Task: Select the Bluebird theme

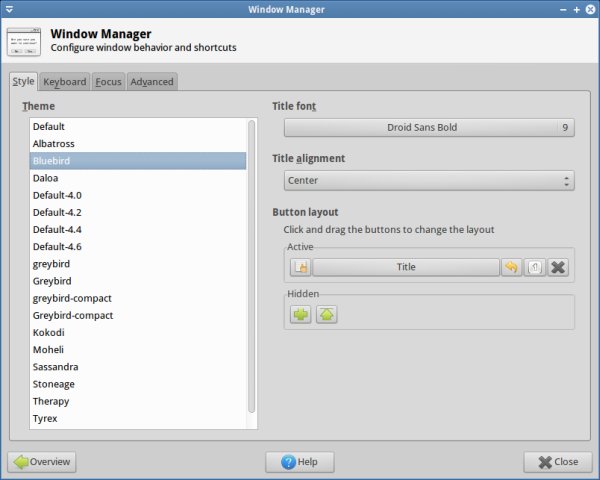Action: (x=138, y=161)
